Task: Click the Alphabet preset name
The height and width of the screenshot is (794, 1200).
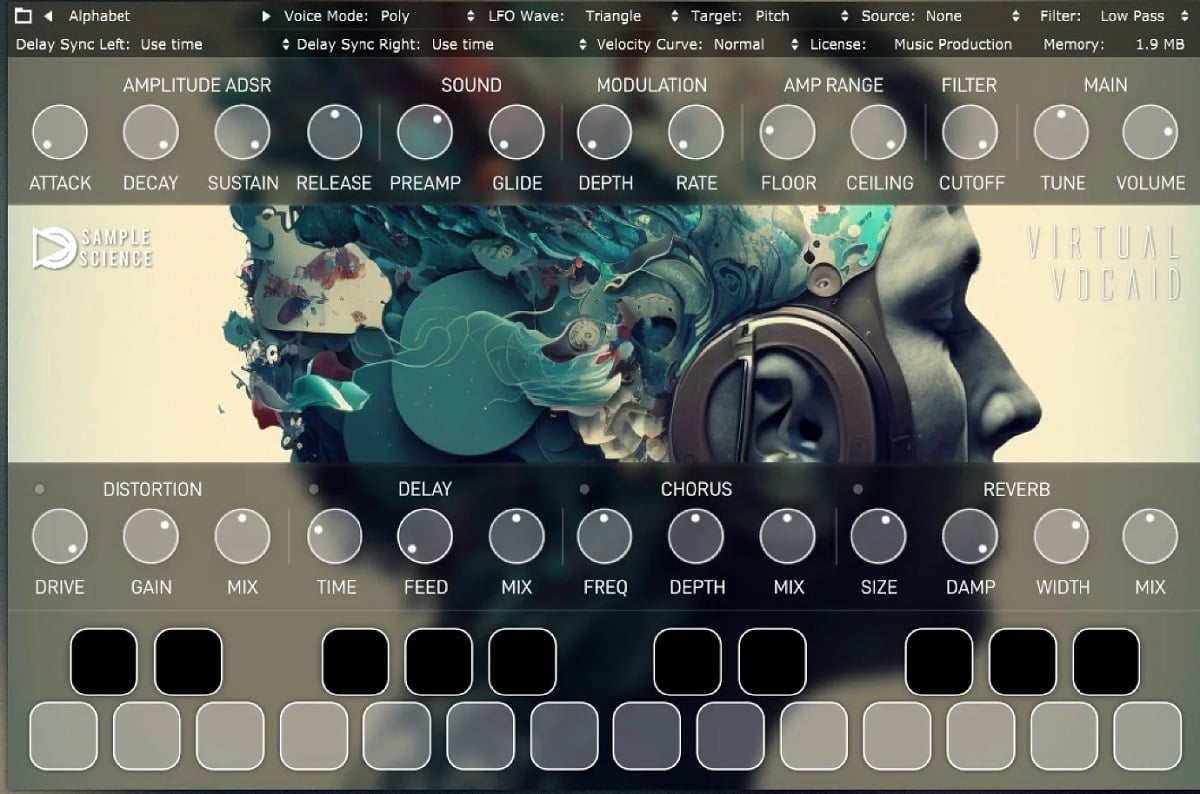Action: pos(99,16)
